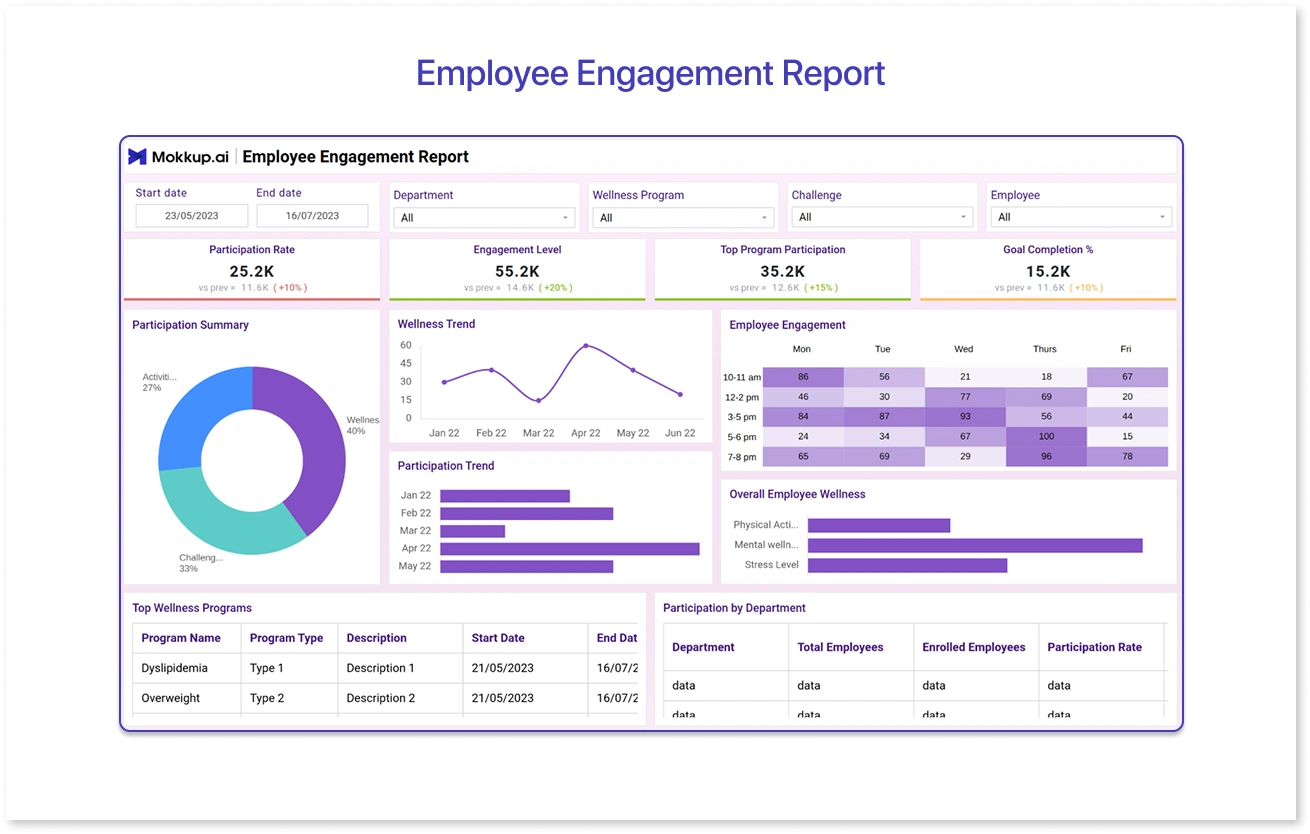
Task: Click the Mon column label in heatmap
Action: 802,349
